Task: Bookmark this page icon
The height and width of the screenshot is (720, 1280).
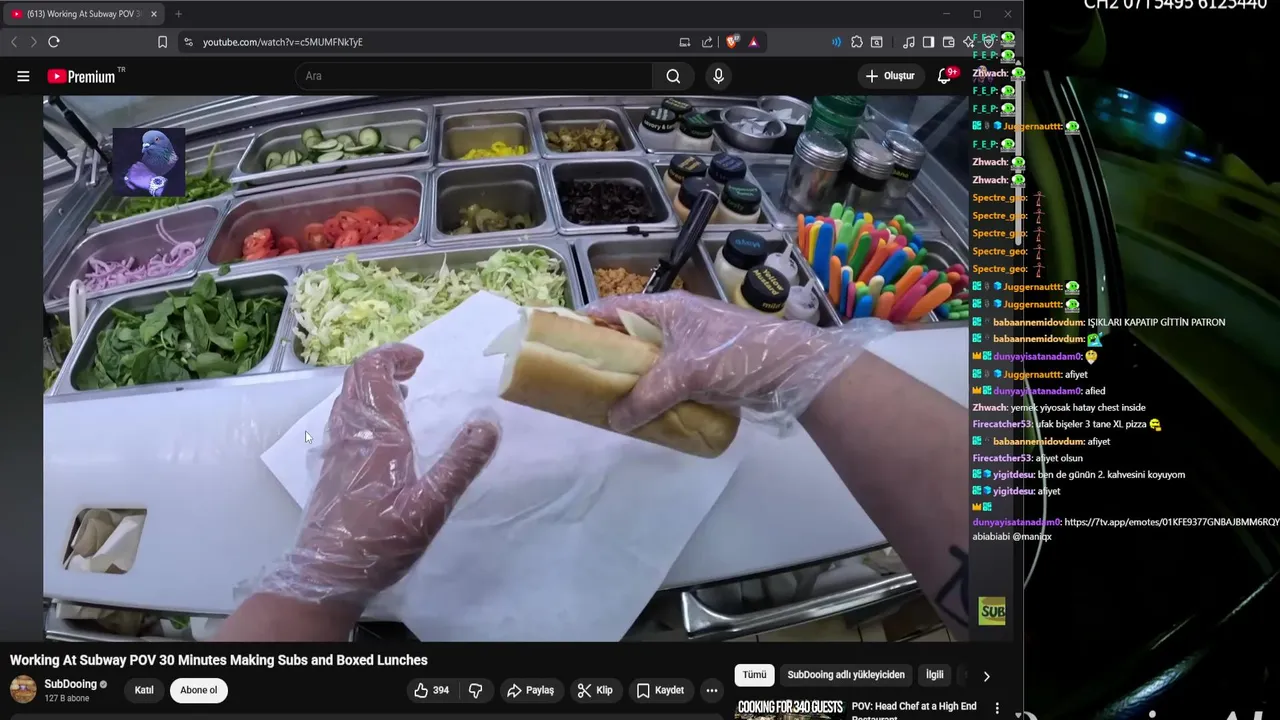Action: 162,42
